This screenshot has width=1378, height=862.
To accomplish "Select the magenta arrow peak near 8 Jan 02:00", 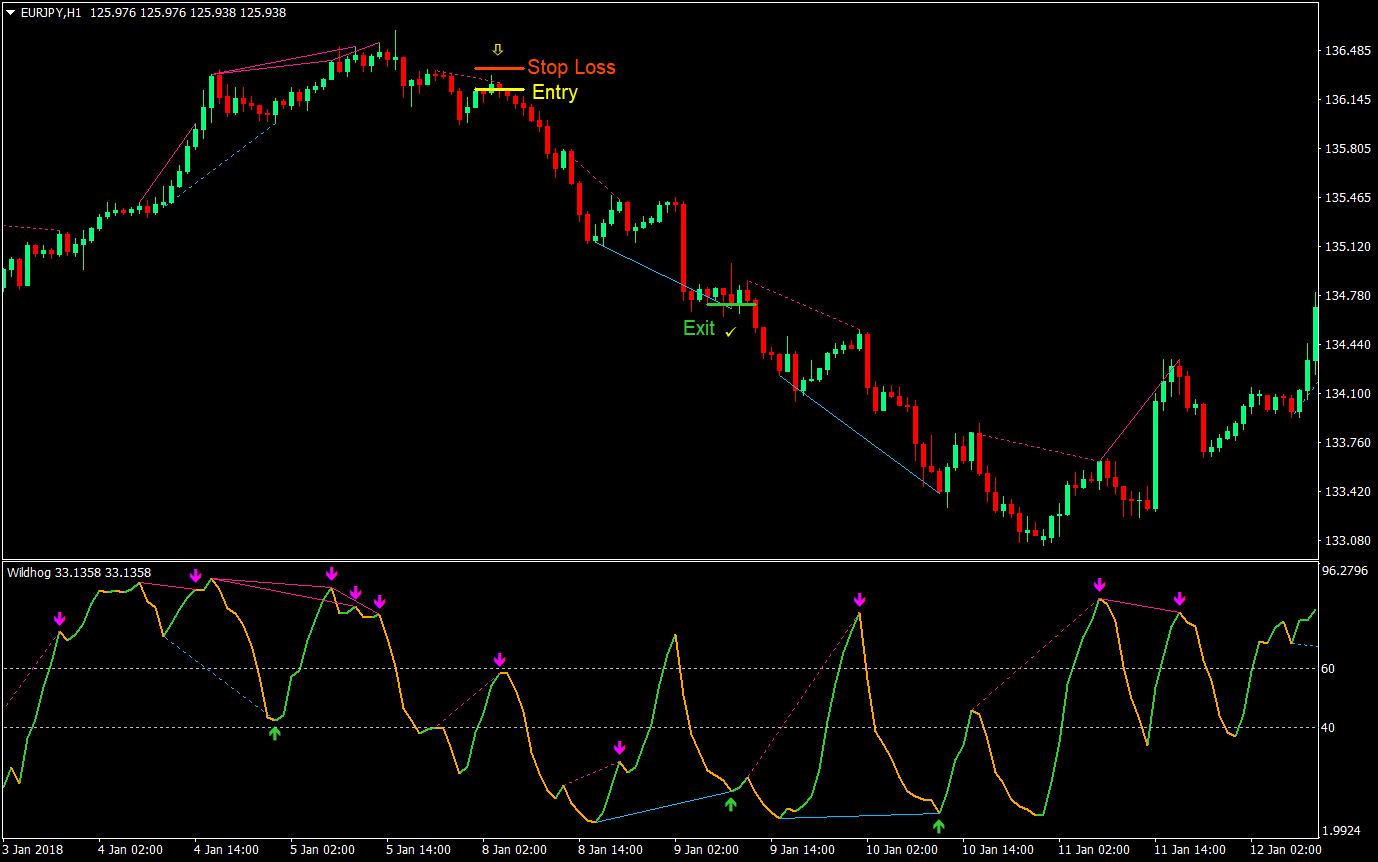I will click(x=498, y=660).
